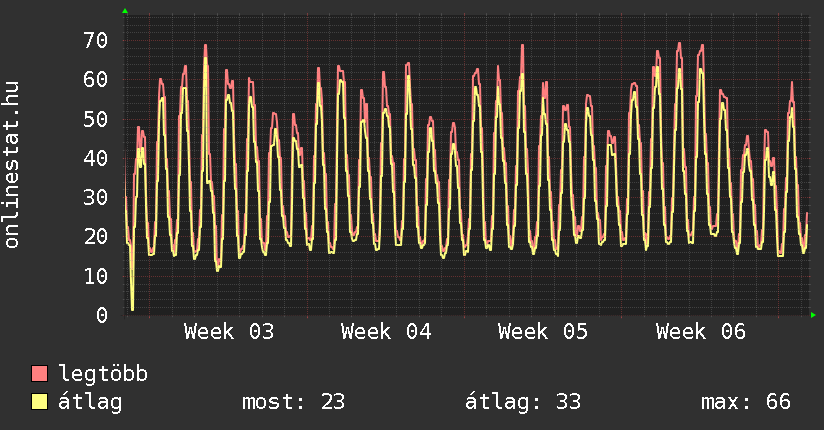Click the 'átlag: 33' average value
Image resolution: width=824 pixels, height=430 pixels.
tap(523, 402)
